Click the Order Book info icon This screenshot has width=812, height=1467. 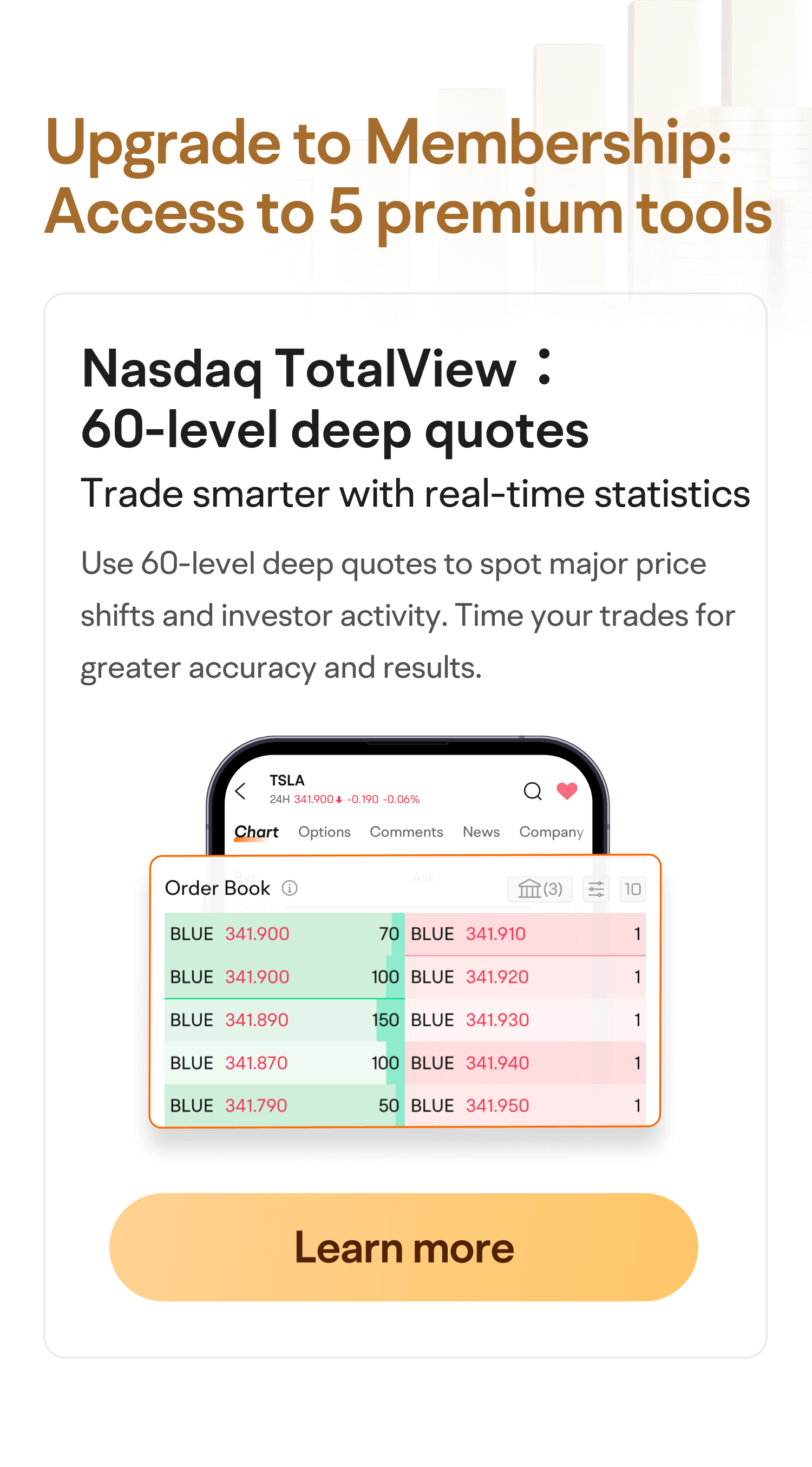click(290, 888)
